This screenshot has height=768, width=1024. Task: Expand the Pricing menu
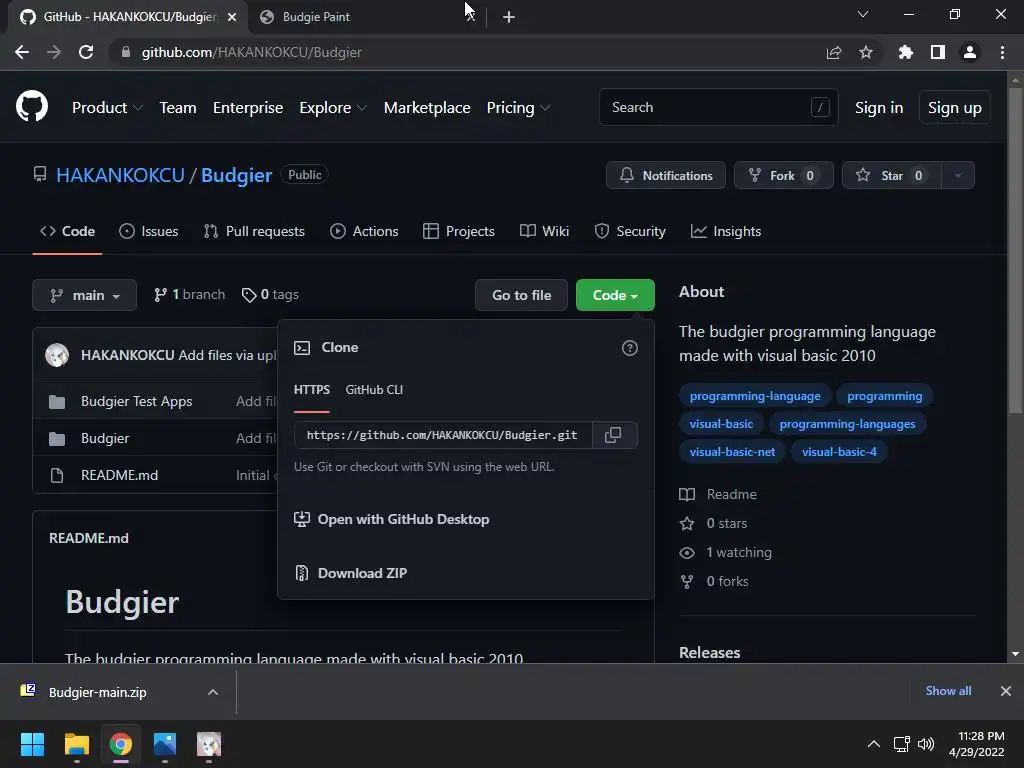(519, 108)
